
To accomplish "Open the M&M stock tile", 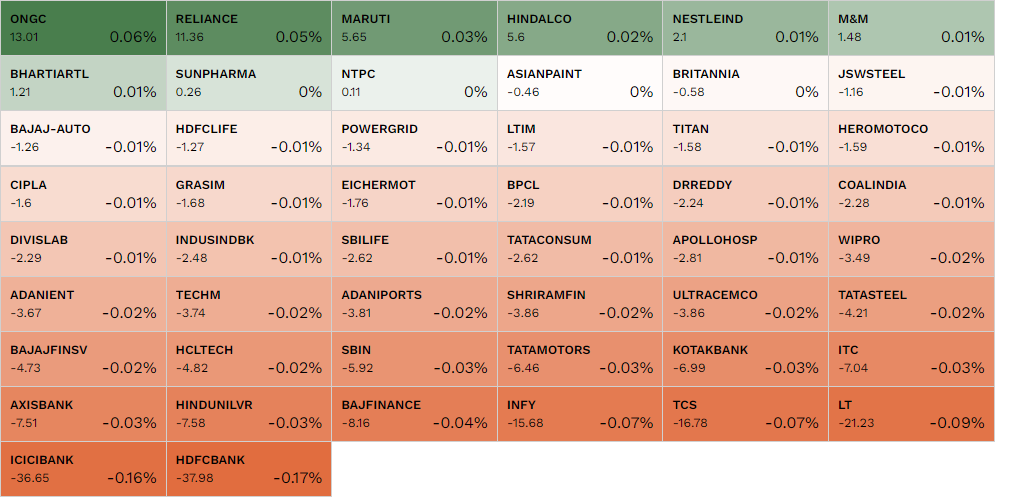I will tap(911, 28).
